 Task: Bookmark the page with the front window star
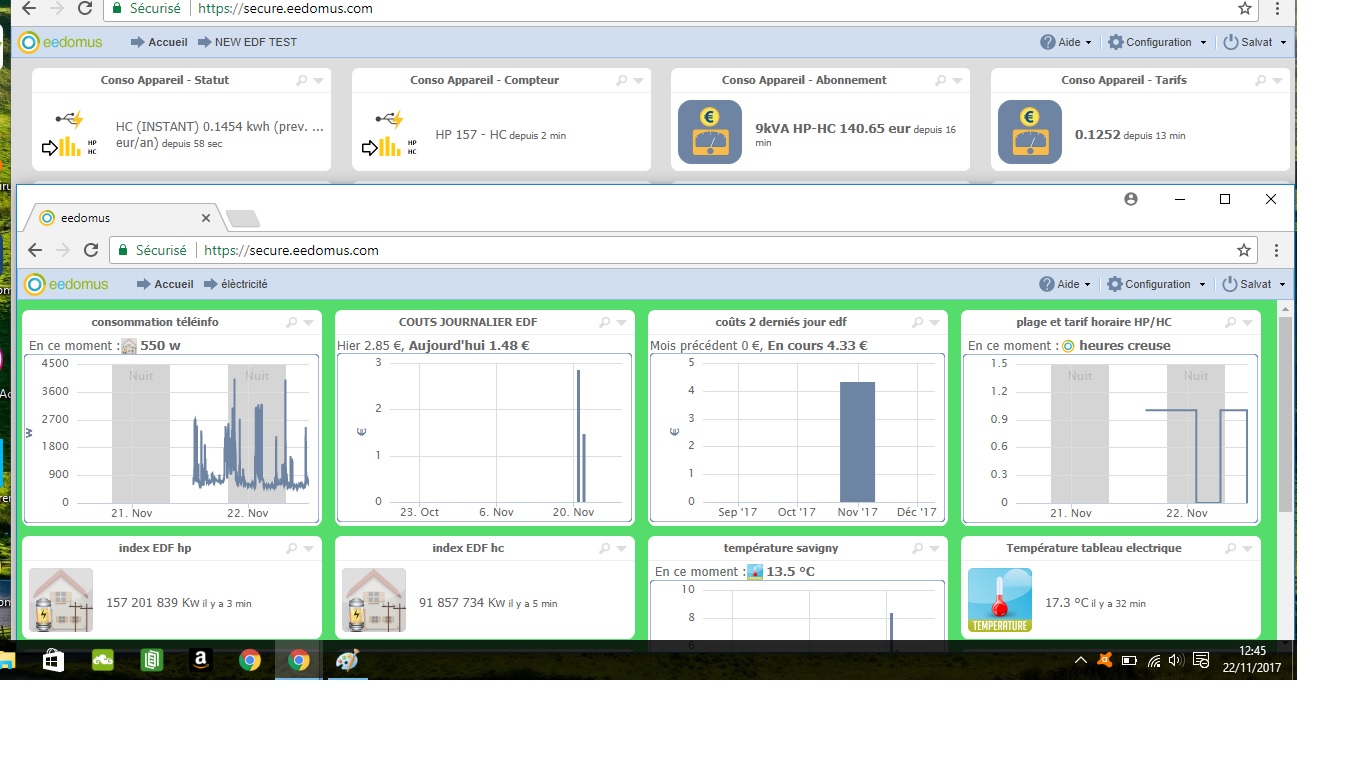(x=1244, y=250)
